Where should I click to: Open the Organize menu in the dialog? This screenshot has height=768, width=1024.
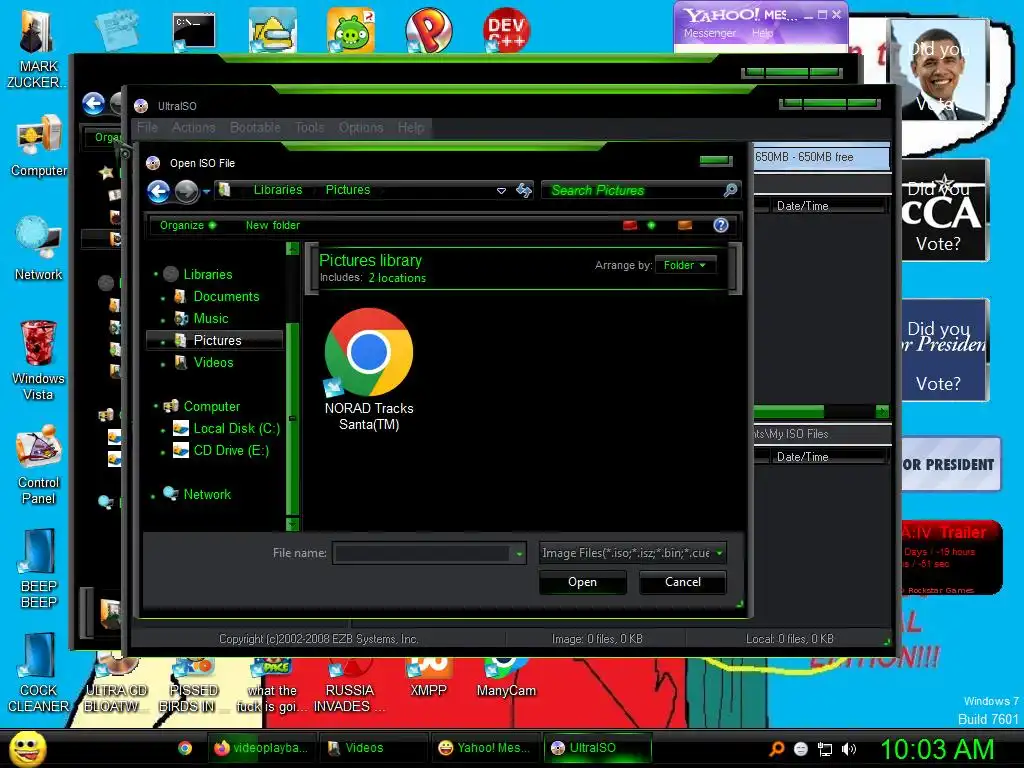coord(187,225)
